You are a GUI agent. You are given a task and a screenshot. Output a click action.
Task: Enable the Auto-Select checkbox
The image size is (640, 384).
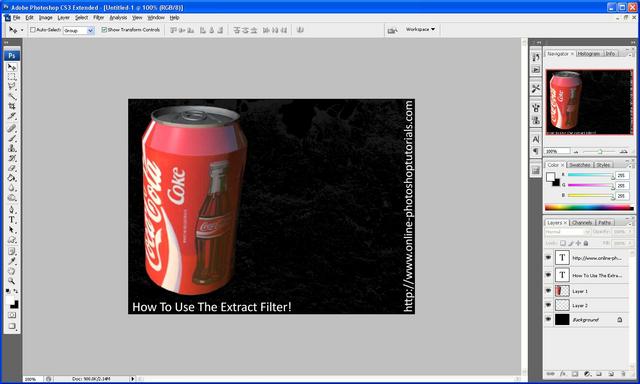(x=33, y=30)
